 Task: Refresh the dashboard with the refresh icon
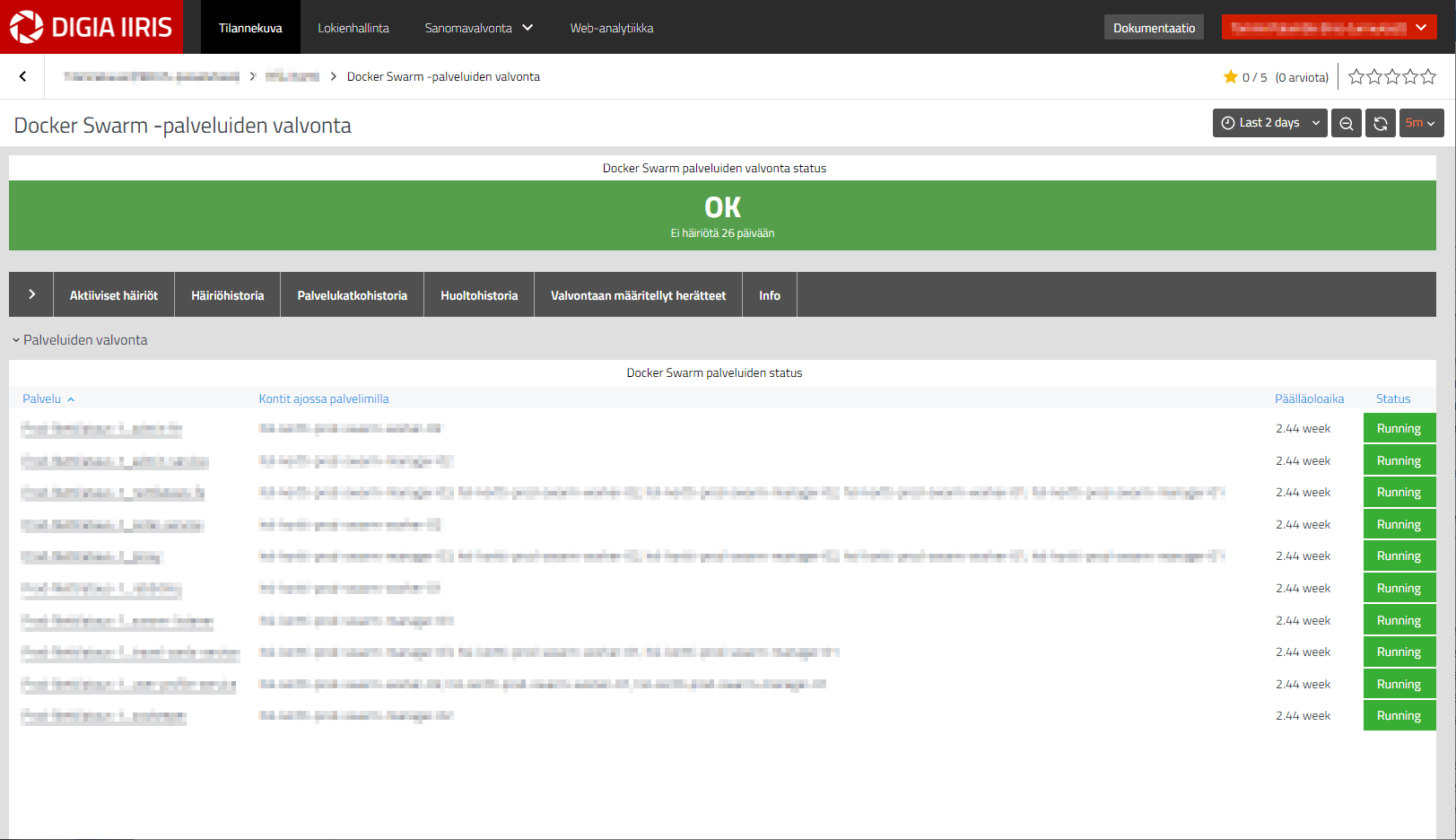[x=1381, y=123]
